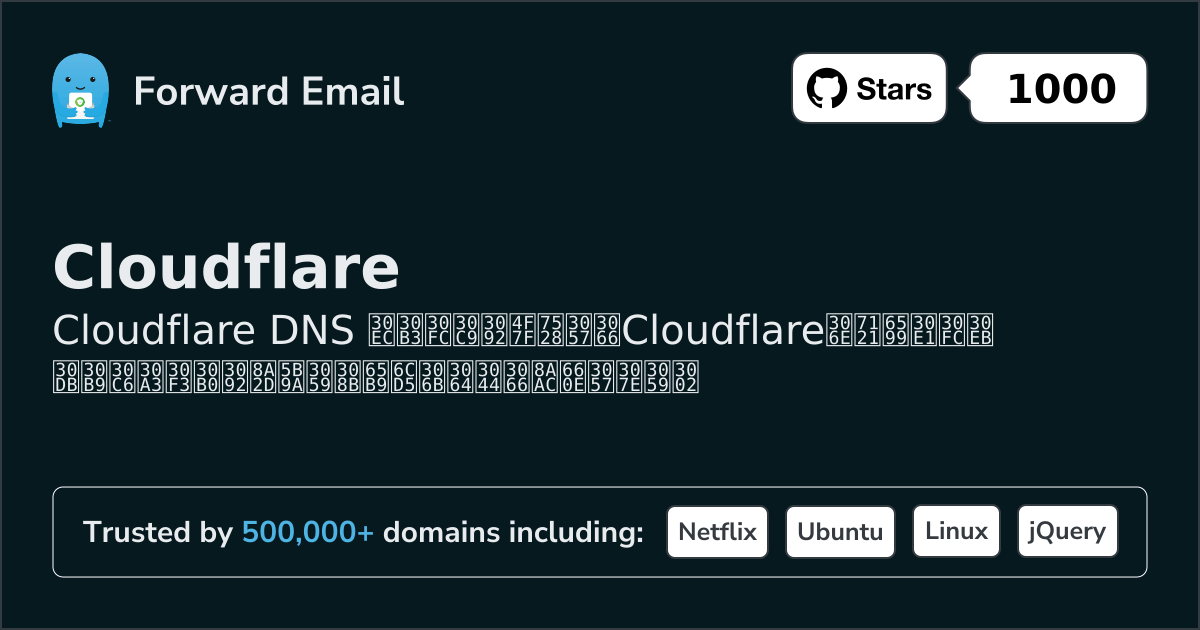
Task: Choose the Ubuntu badge
Action: pyautogui.click(x=840, y=532)
